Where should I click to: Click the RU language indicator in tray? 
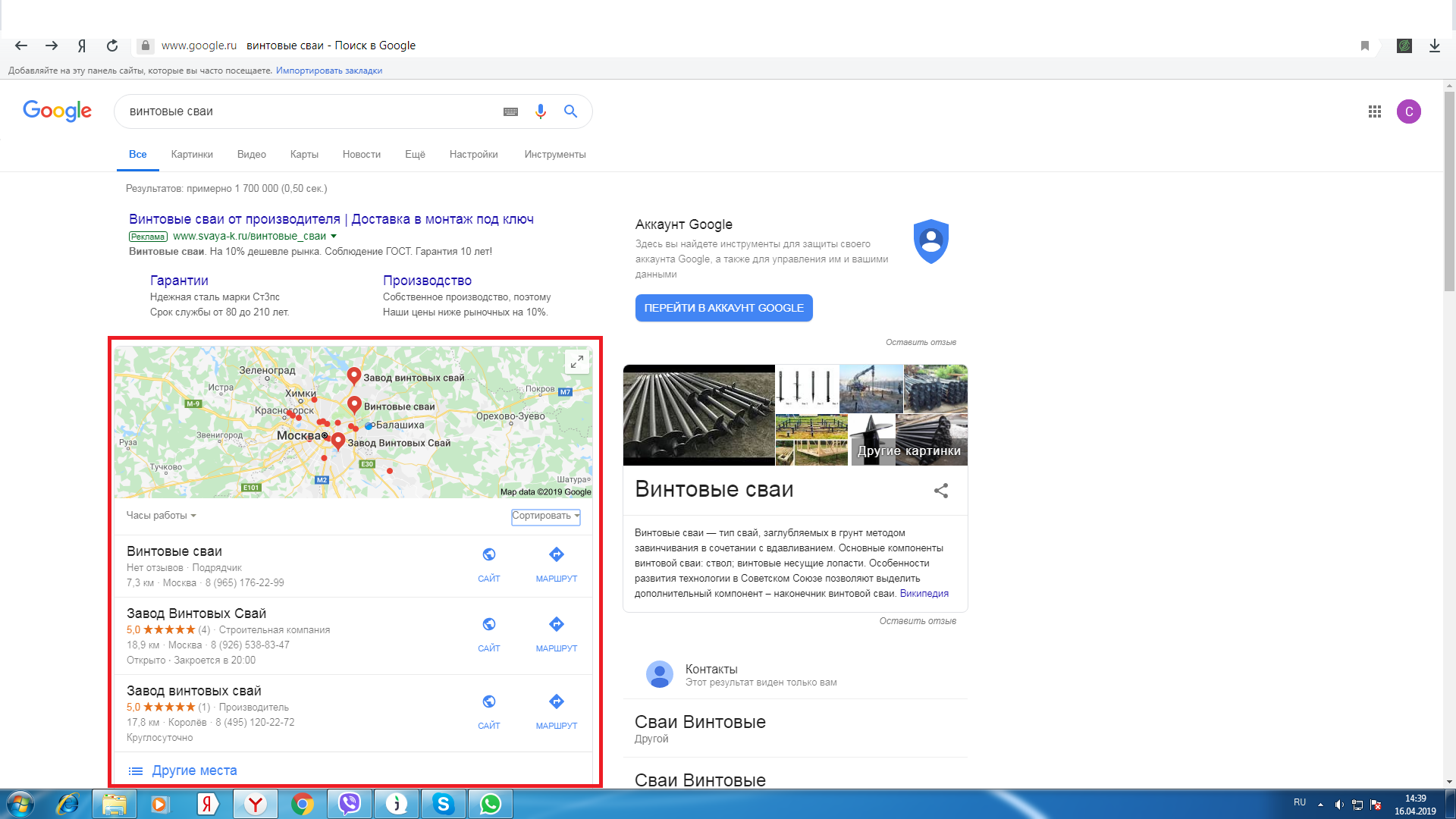coord(1300,802)
